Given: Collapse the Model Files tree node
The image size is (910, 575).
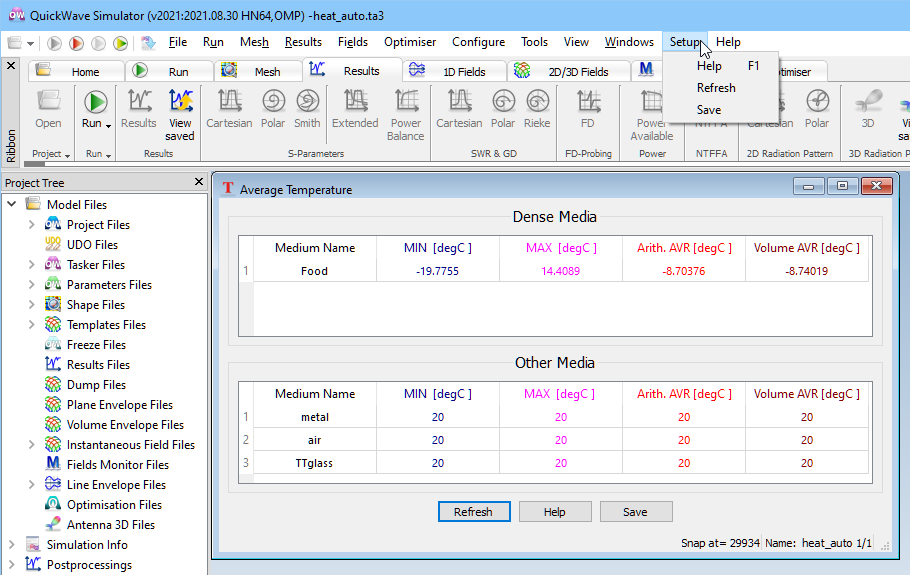Looking at the screenshot, I should pyautogui.click(x=12, y=204).
